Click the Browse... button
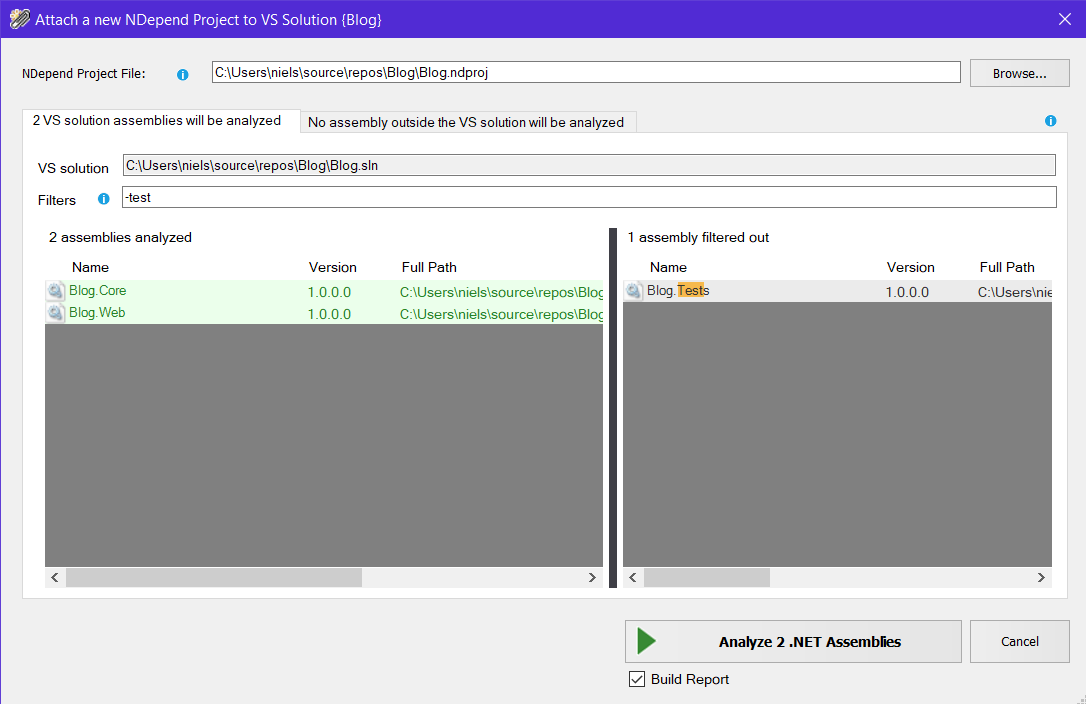The height and width of the screenshot is (704, 1086). [x=1020, y=73]
